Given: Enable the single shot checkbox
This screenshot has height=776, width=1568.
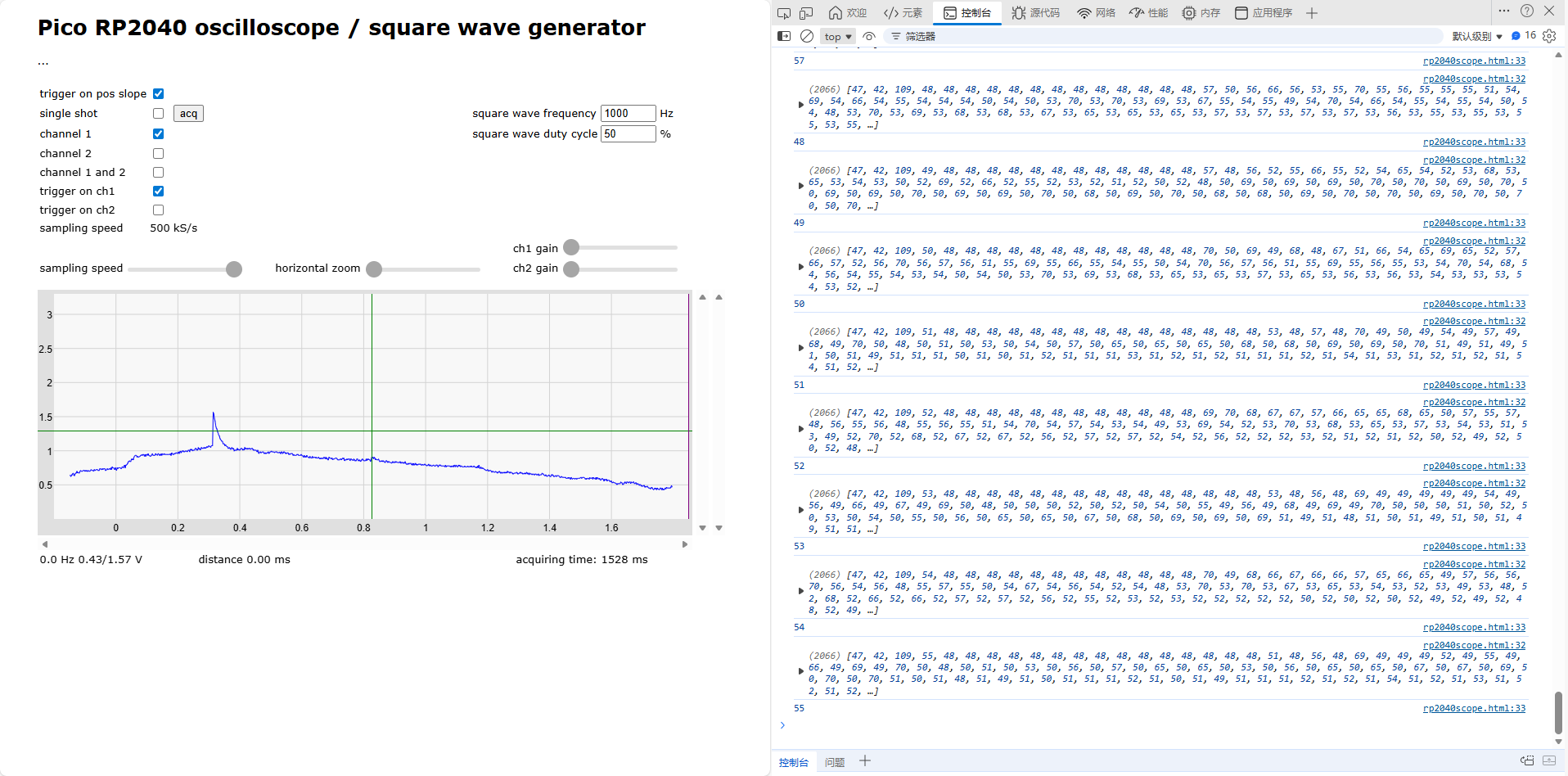Looking at the screenshot, I should (x=159, y=114).
